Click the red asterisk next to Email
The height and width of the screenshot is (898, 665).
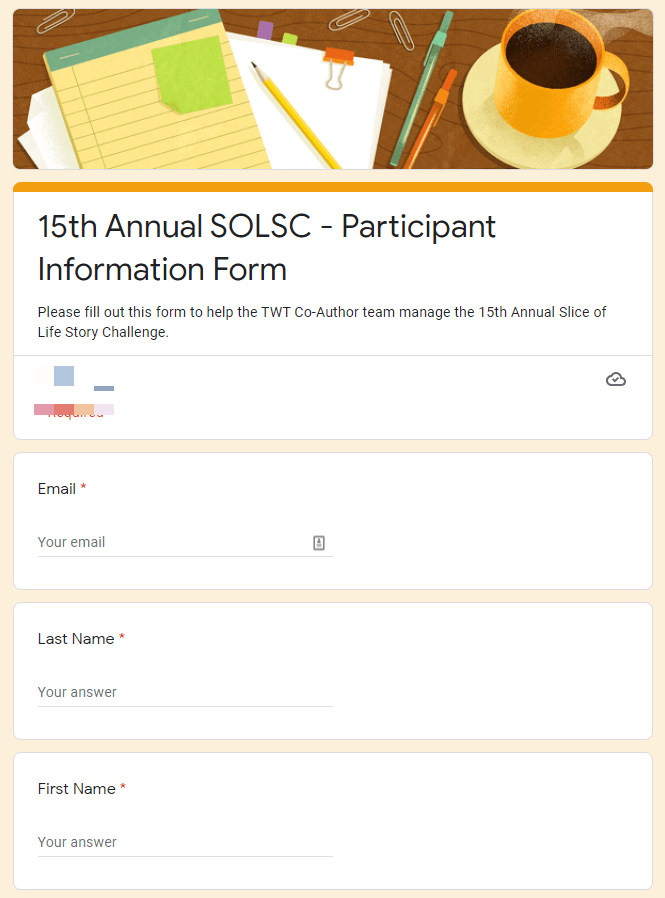84,489
